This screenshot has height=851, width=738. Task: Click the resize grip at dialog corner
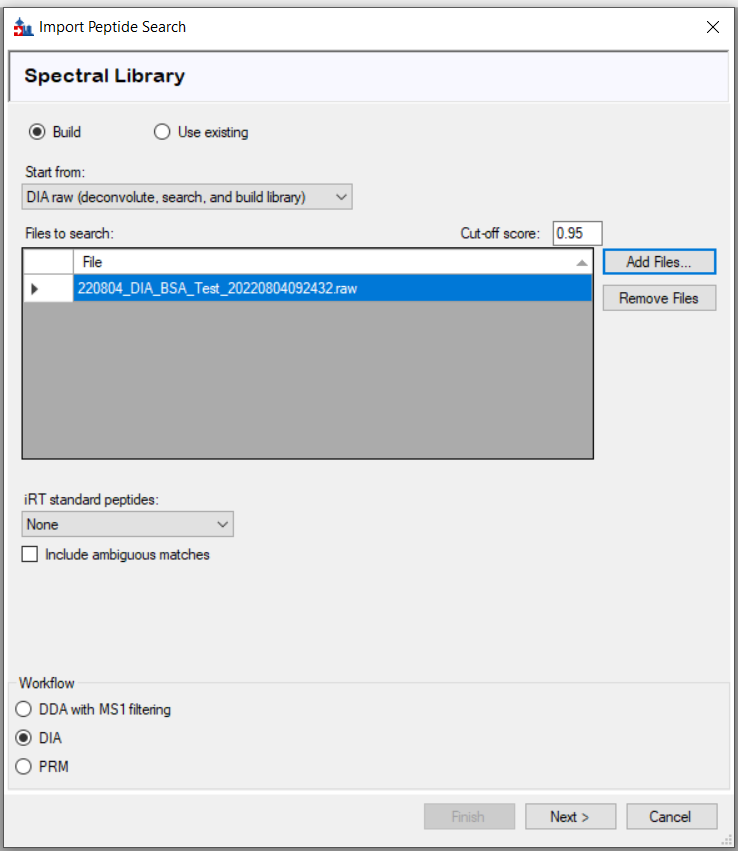point(728,842)
